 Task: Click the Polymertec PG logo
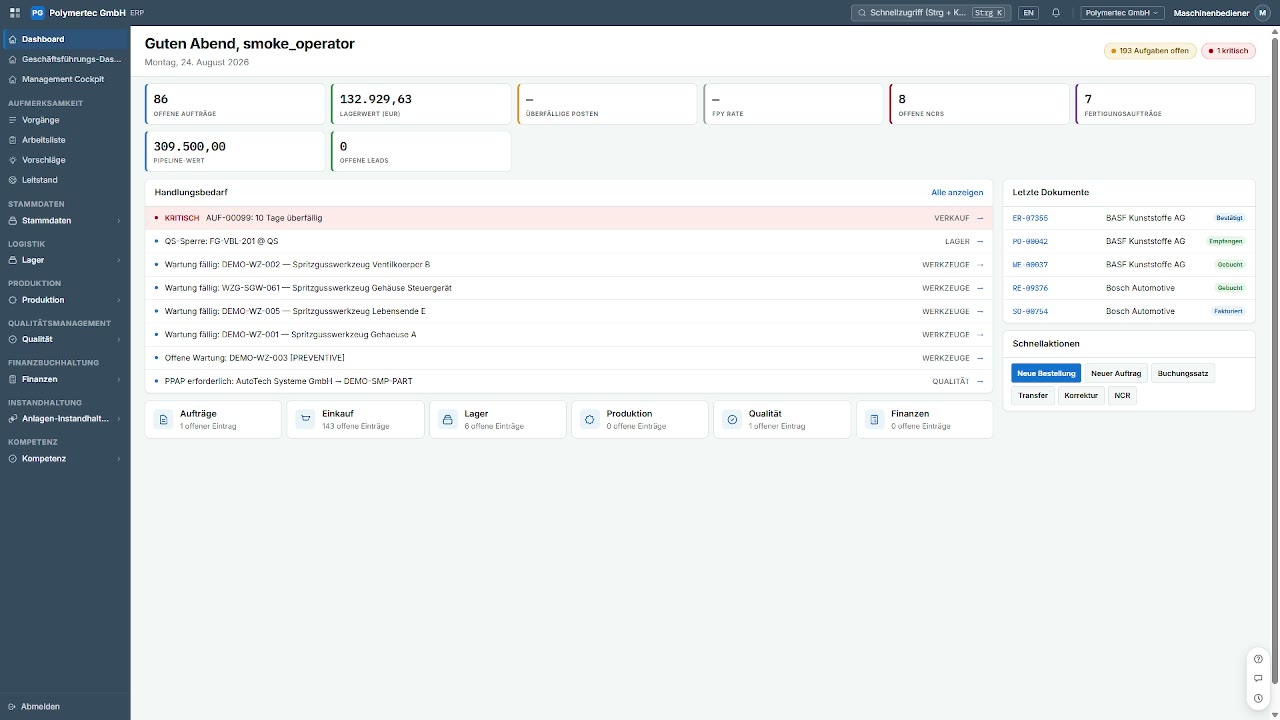point(37,13)
